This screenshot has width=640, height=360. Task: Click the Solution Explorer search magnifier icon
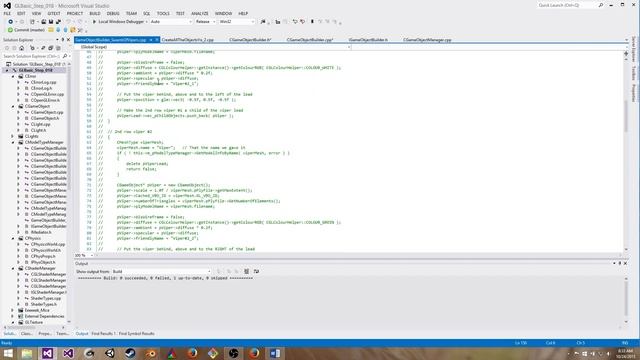click(x=64, y=56)
